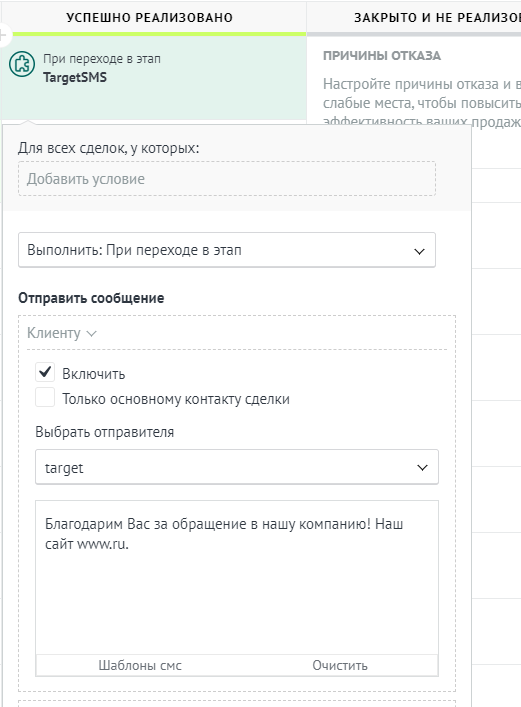
Task: Toggle the 'Включить' checkbox
Action: [x=45, y=372]
